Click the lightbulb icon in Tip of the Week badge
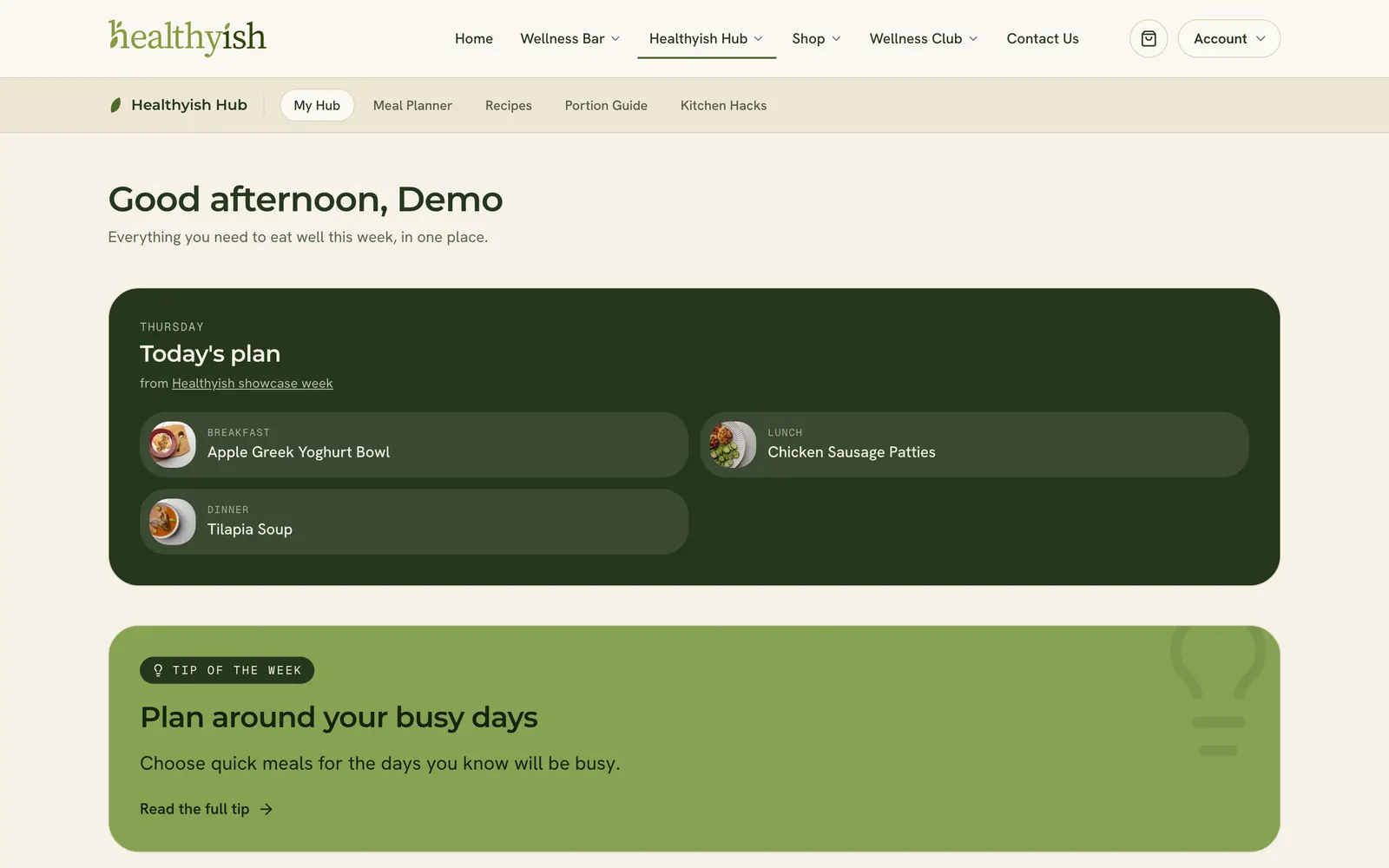Screen dimensions: 1389x868 tap(158, 670)
